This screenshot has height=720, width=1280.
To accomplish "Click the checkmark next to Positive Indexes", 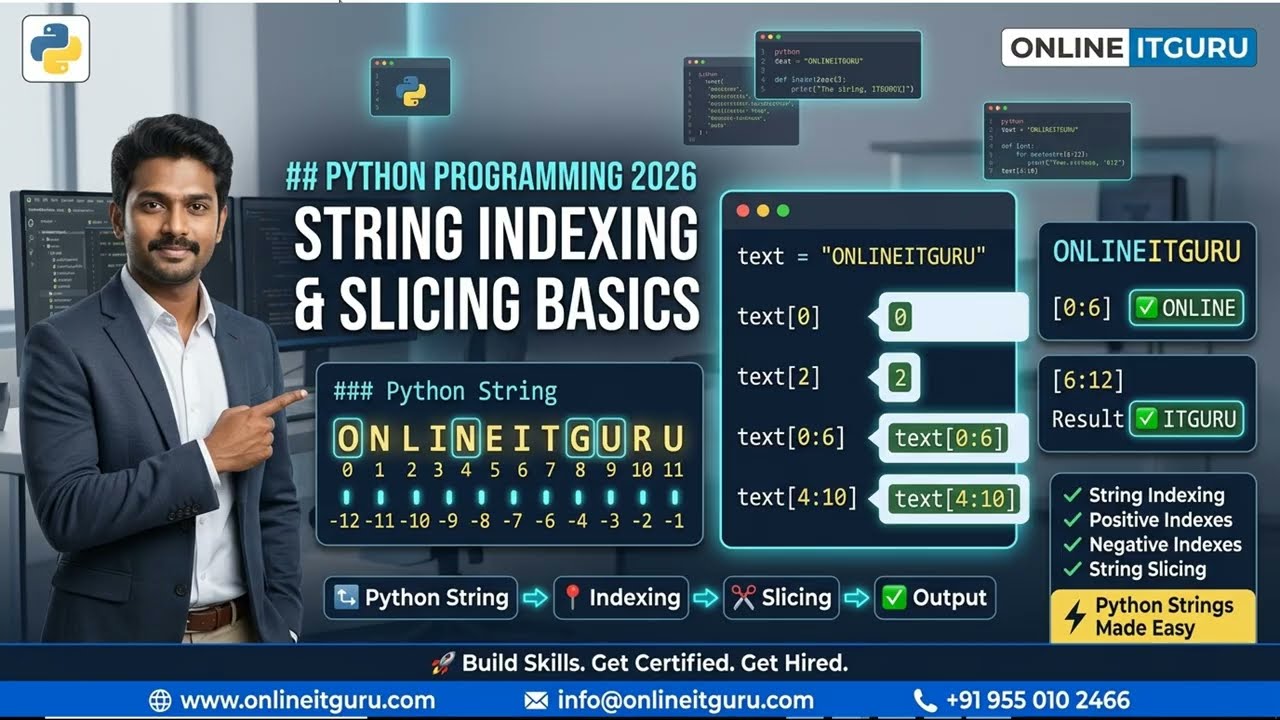I will (1073, 520).
